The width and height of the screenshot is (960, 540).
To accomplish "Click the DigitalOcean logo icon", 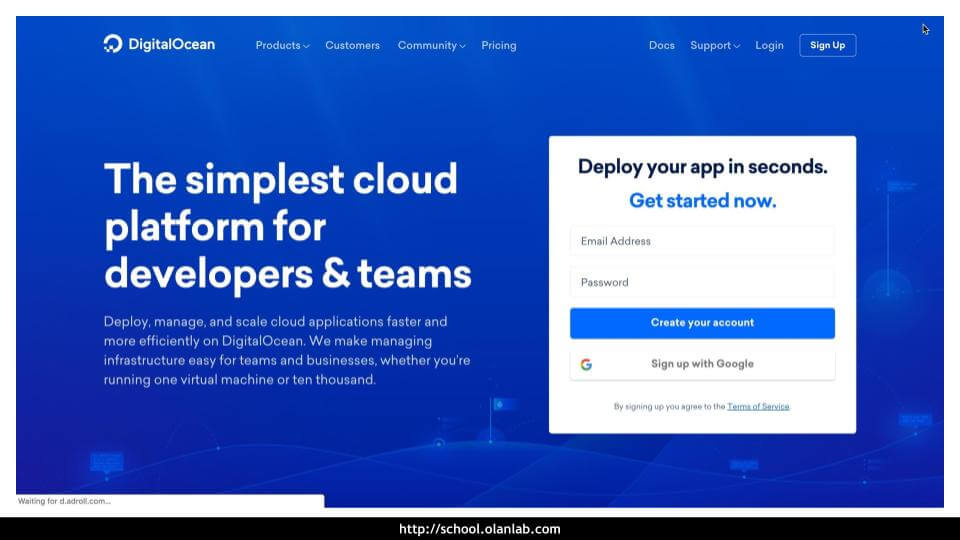I will [113, 44].
